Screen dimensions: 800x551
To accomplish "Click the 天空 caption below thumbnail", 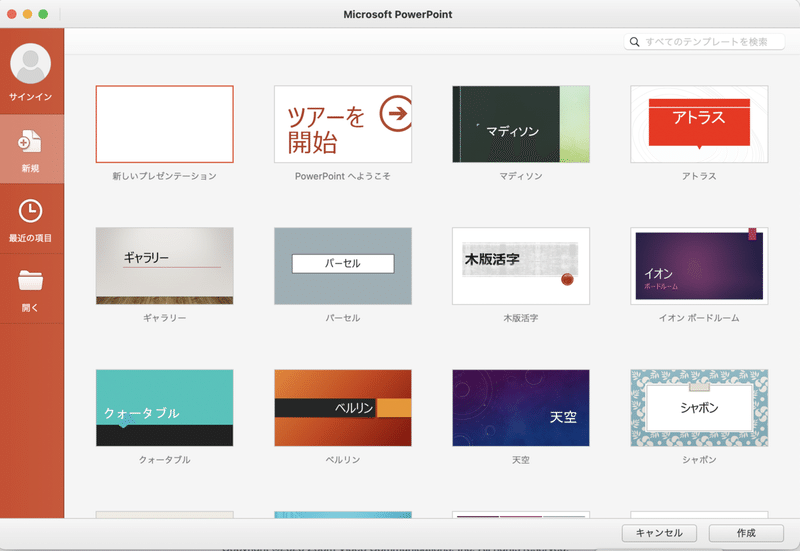I will click(520, 460).
